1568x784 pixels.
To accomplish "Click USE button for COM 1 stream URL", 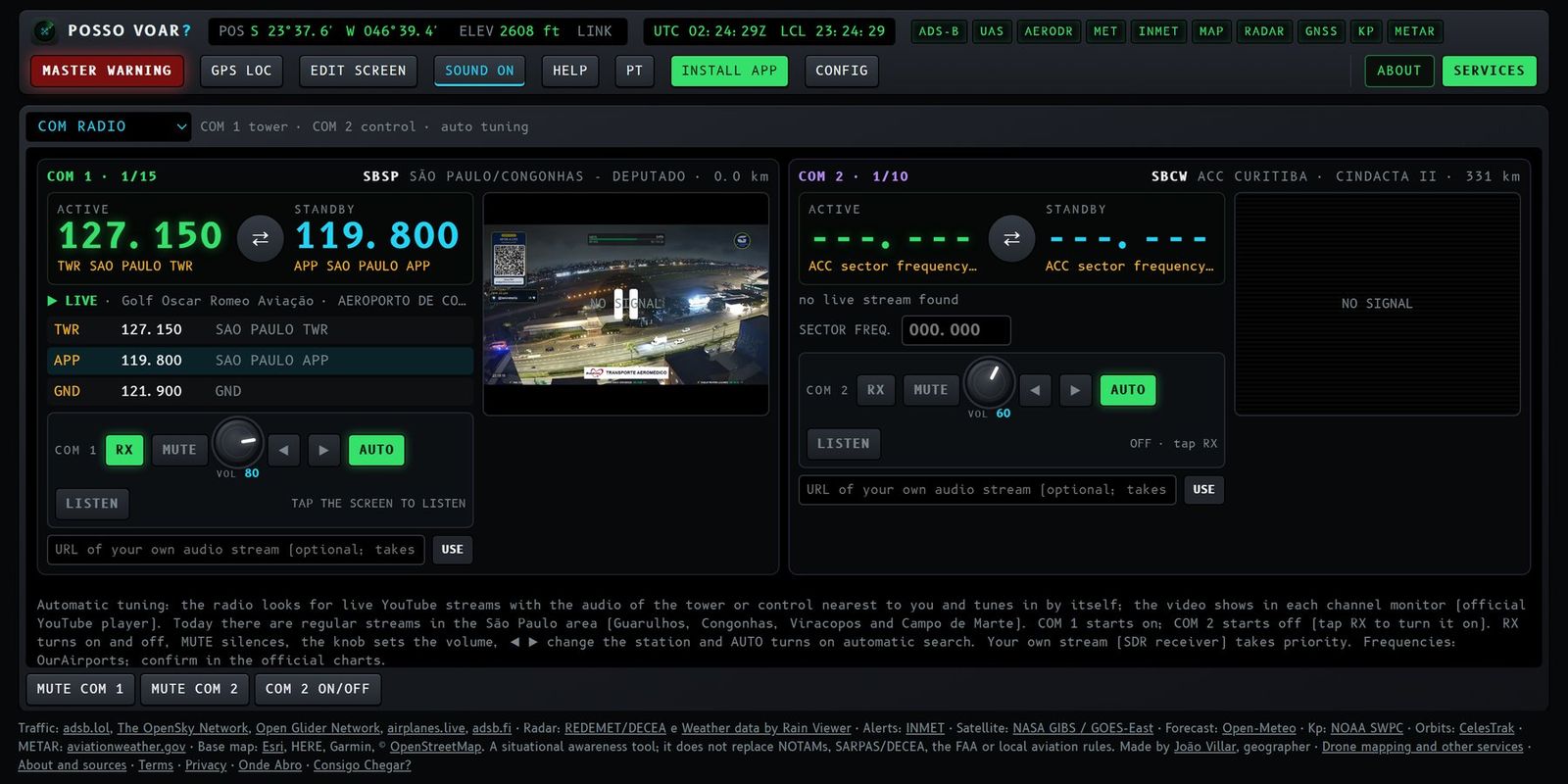I will [x=453, y=550].
